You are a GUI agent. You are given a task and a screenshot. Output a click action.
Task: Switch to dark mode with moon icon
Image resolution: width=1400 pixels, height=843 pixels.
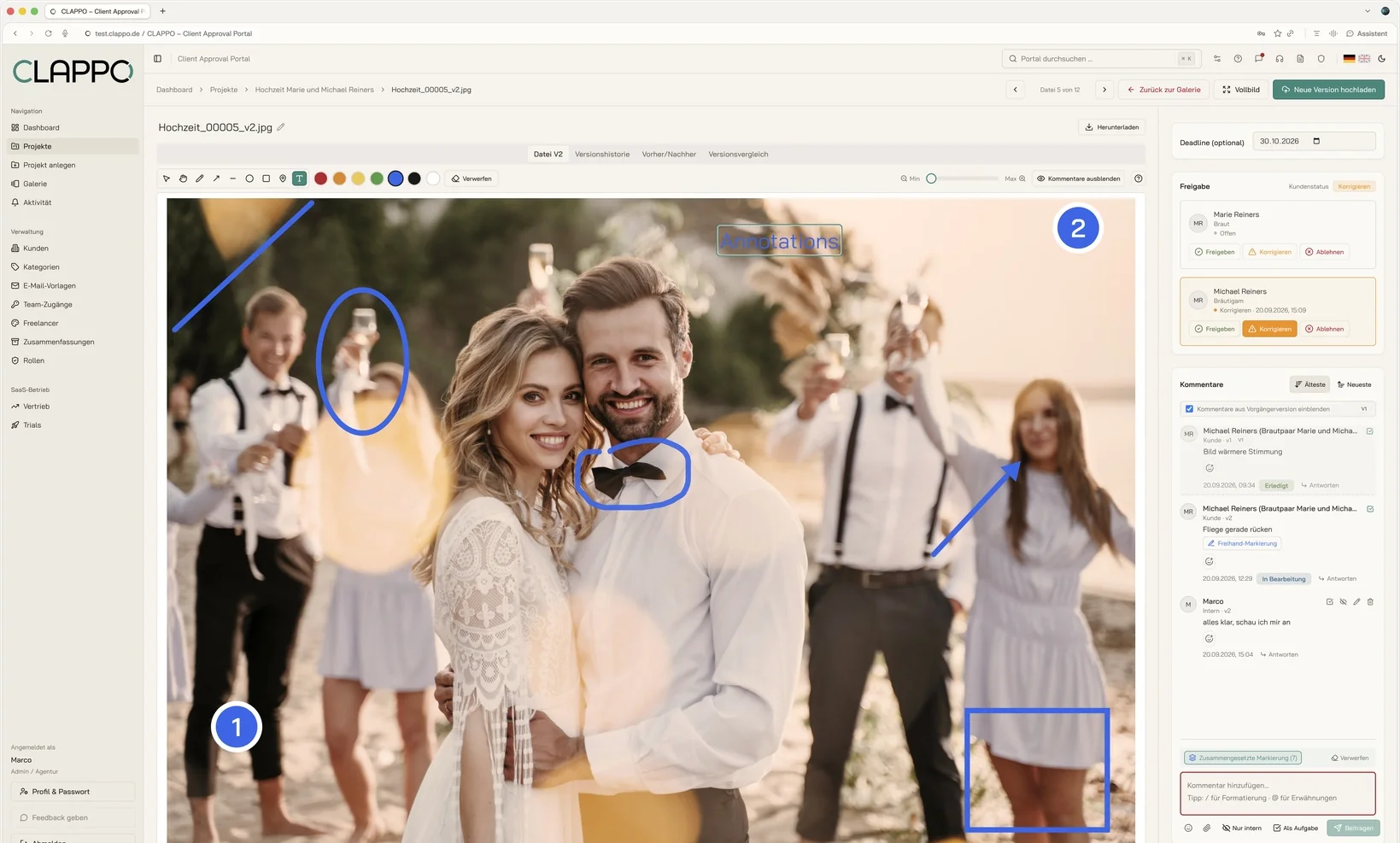coord(1382,59)
